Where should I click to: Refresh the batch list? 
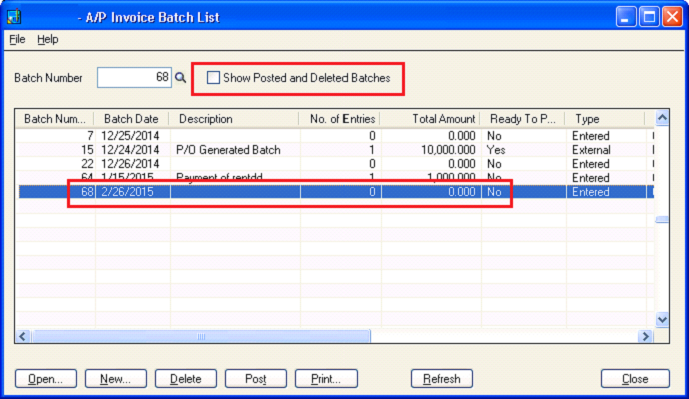pos(442,379)
